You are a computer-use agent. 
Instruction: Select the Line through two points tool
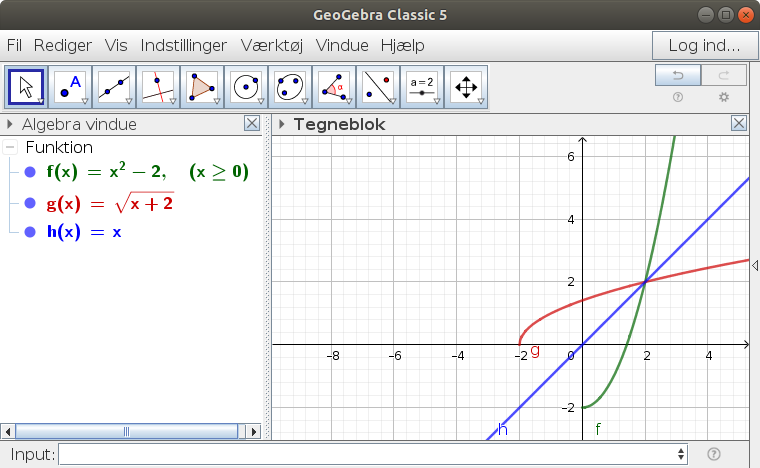[114, 87]
